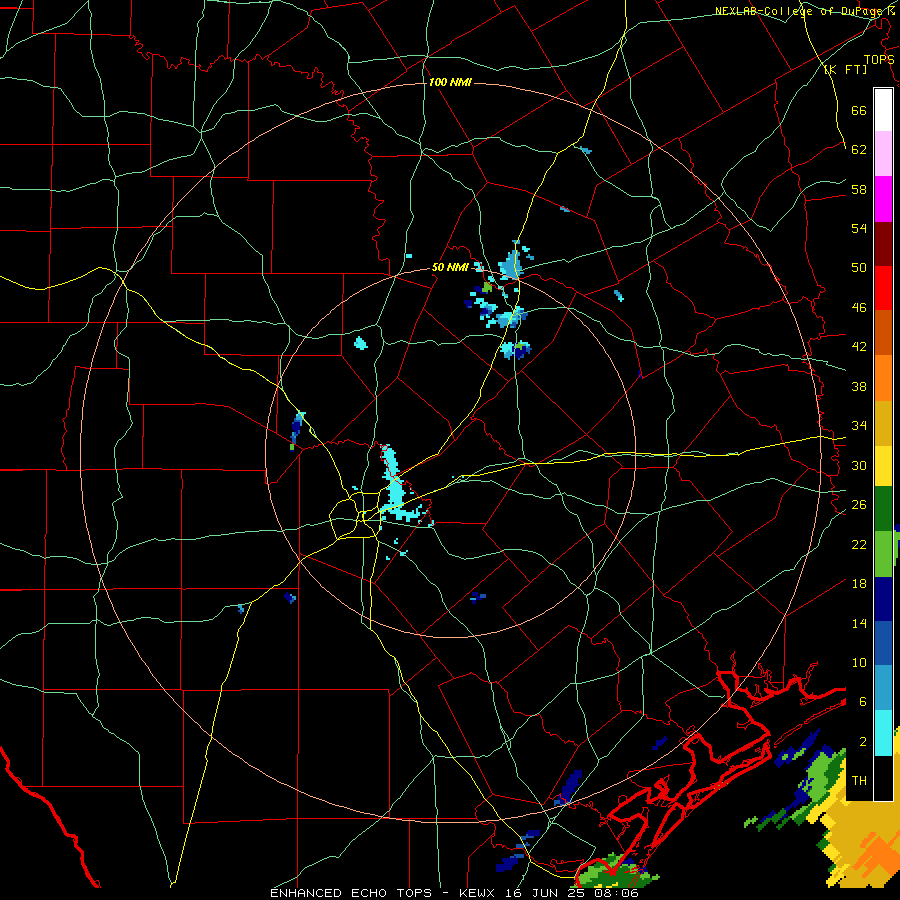The width and height of the screenshot is (900, 900).
Task: Click the light blue legend swatch near 6
Action: (883, 688)
